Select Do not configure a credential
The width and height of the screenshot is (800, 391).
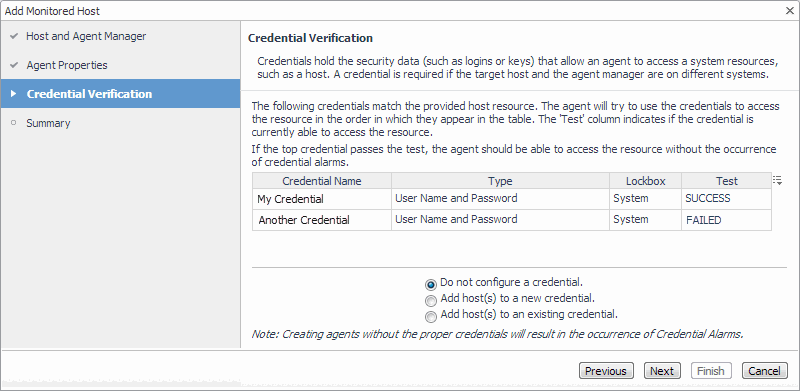click(431, 284)
